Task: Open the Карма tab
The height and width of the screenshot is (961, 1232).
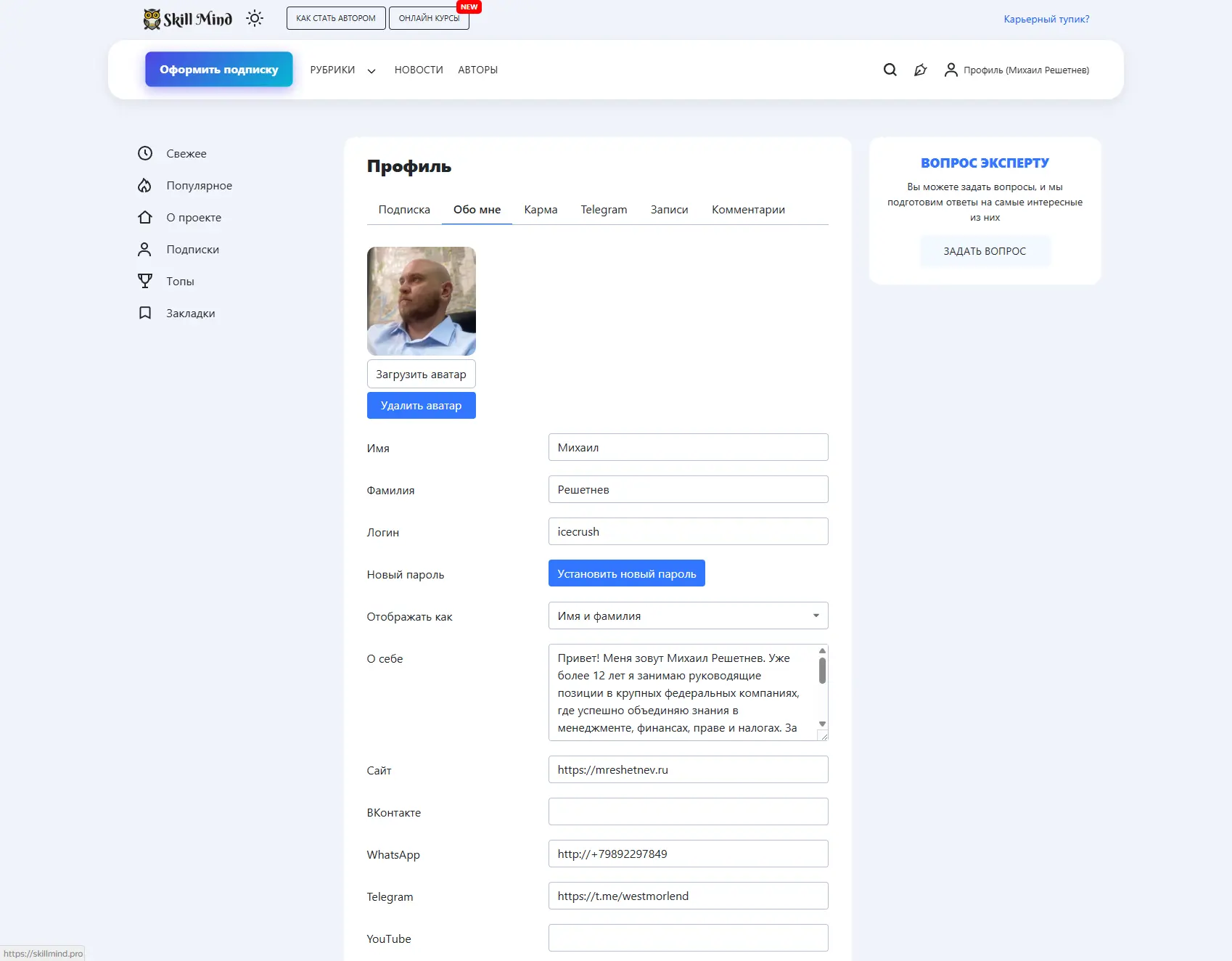Action: coord(541,210)
